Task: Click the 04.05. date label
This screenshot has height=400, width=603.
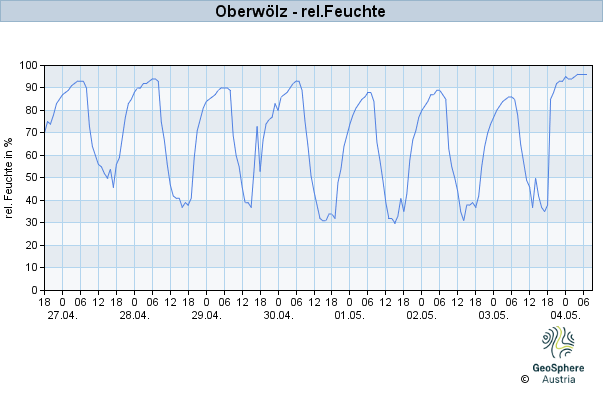Action: 565,315
